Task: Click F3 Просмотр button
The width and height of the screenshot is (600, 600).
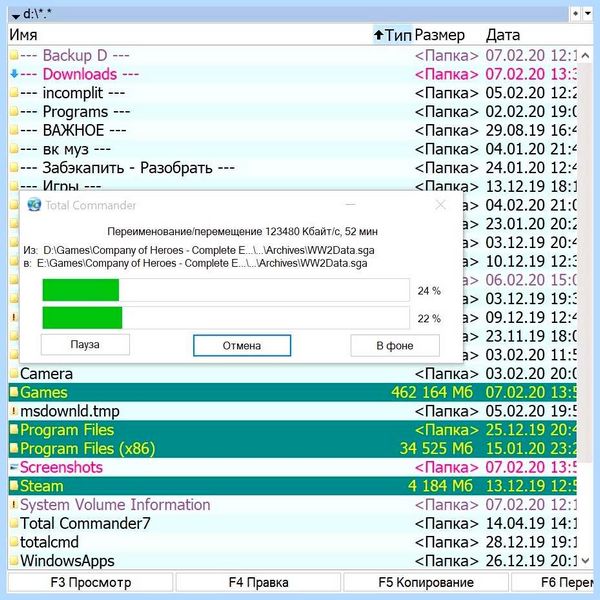Action: click(x=91, y=582)
